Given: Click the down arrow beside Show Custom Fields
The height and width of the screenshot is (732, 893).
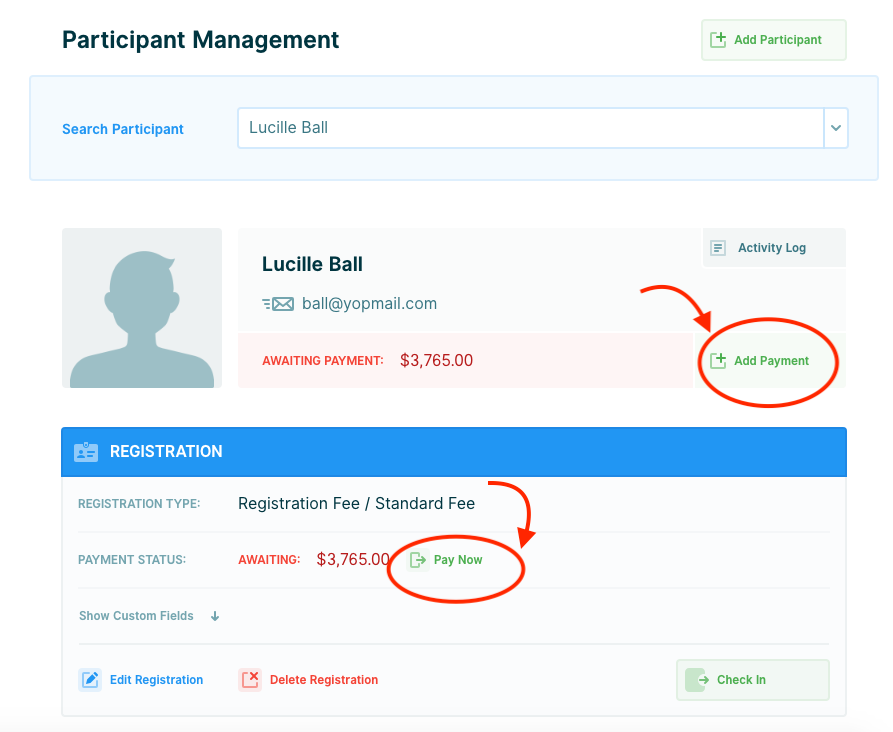Looking at the screenshot, I should click(x=215, y=616).
